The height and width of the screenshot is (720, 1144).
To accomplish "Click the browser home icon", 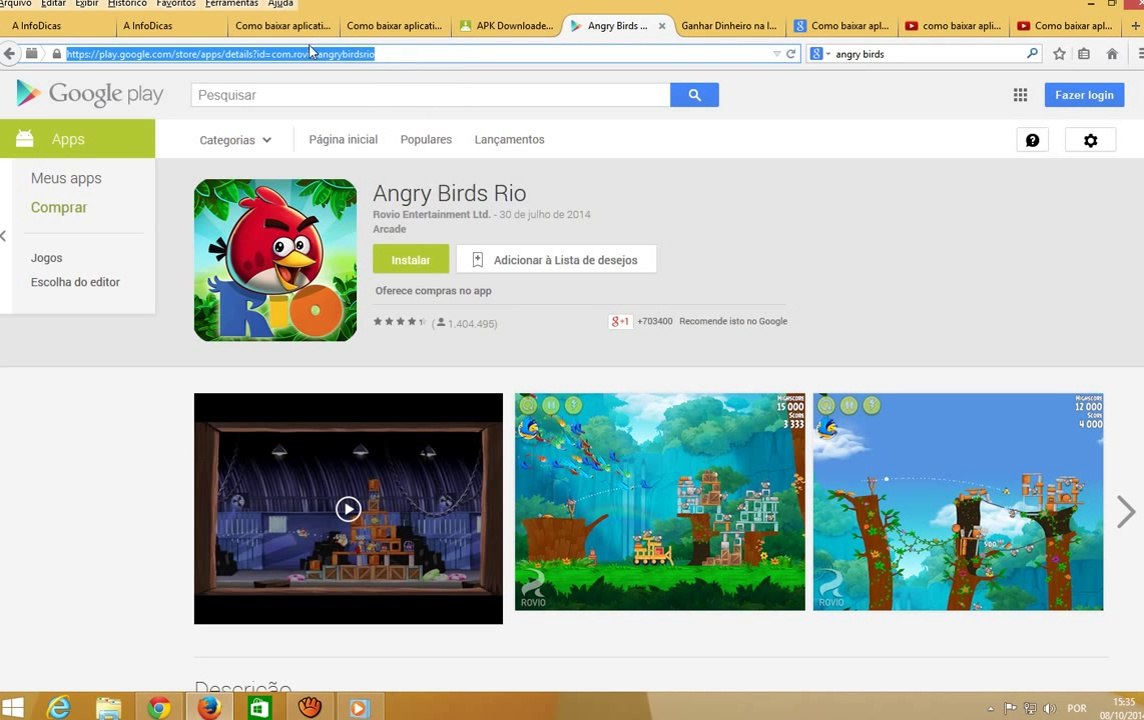I will coord(1112,53).
